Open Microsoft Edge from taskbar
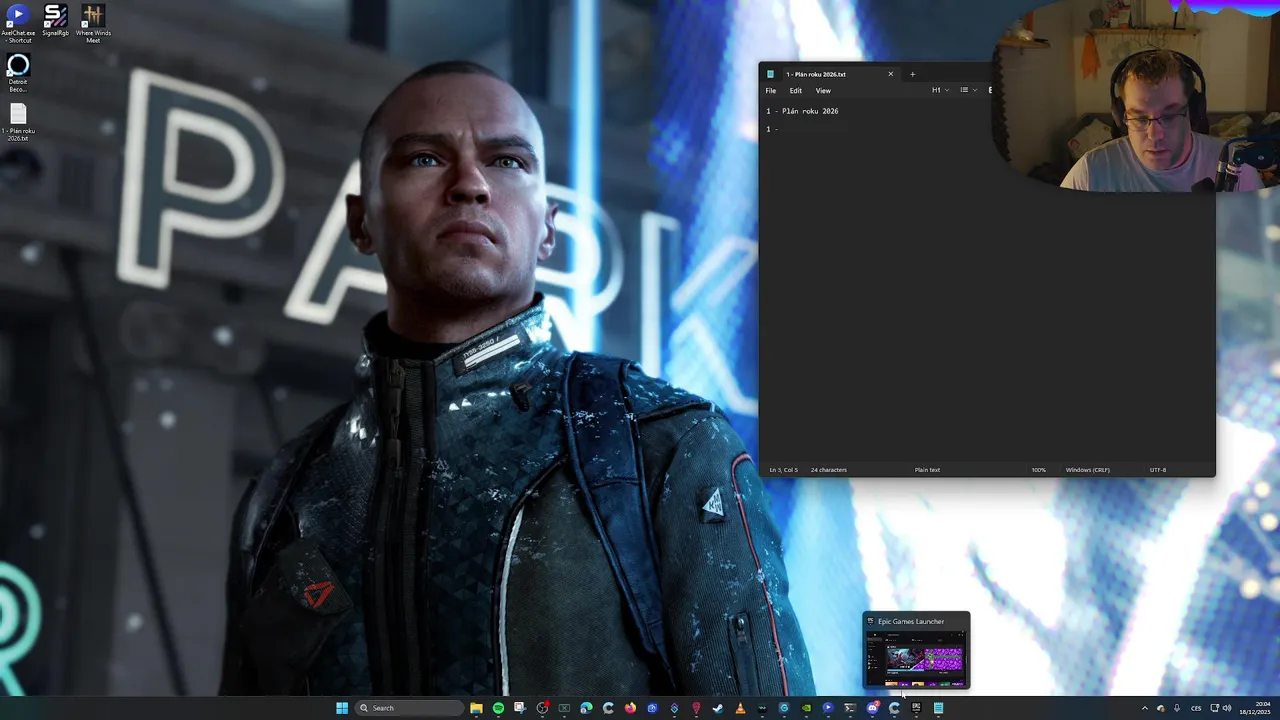The width and height of the screenshot is (1280, 720). [x=586, y=708]
